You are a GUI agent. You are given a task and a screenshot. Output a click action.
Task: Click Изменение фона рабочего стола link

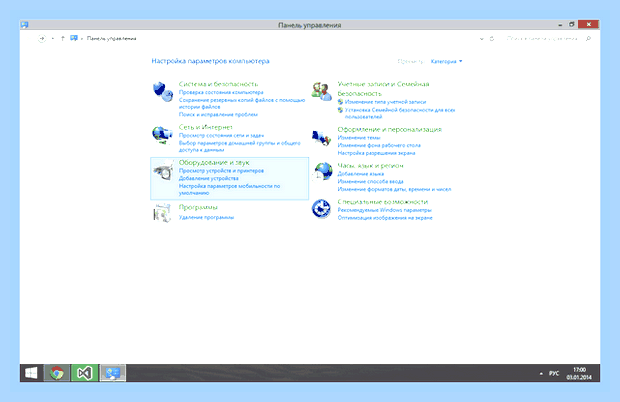[379, 145]
